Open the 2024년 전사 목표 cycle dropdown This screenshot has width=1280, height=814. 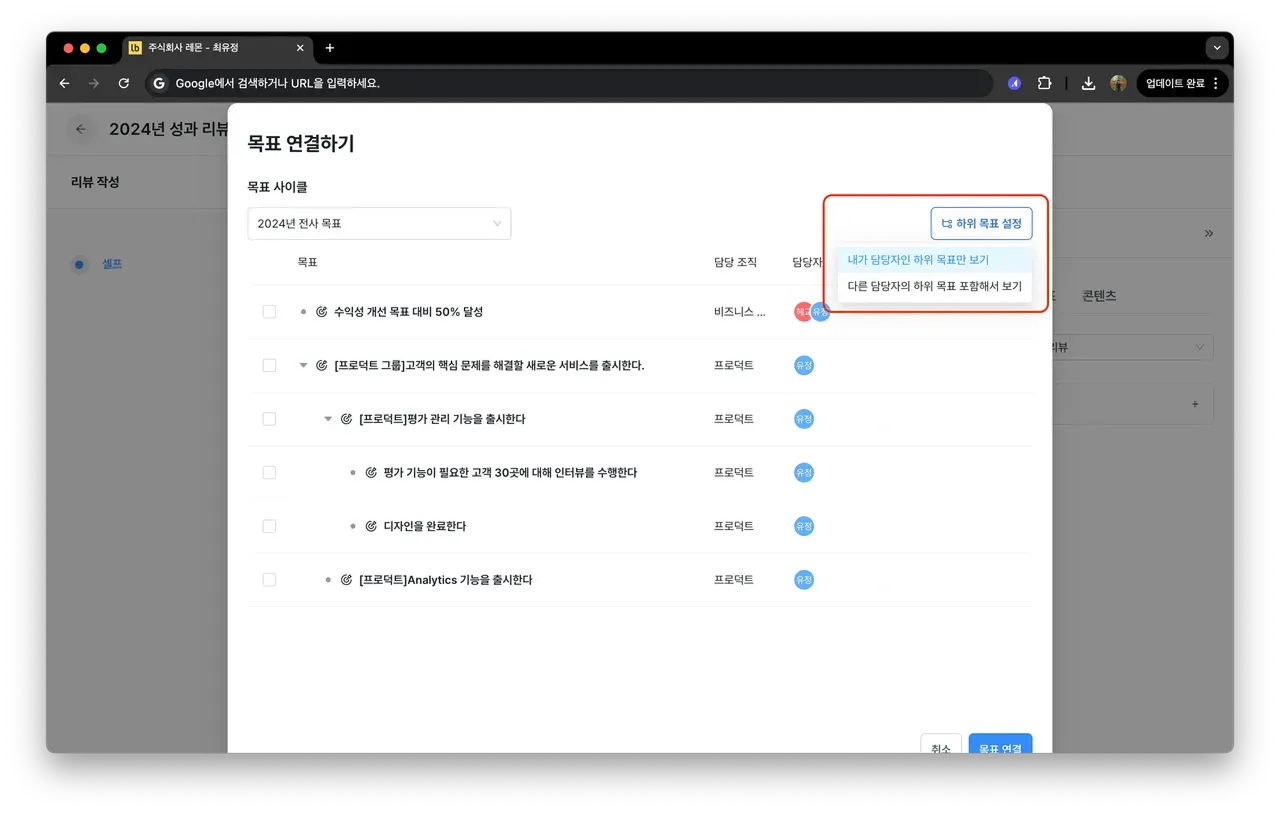(379, 224)
